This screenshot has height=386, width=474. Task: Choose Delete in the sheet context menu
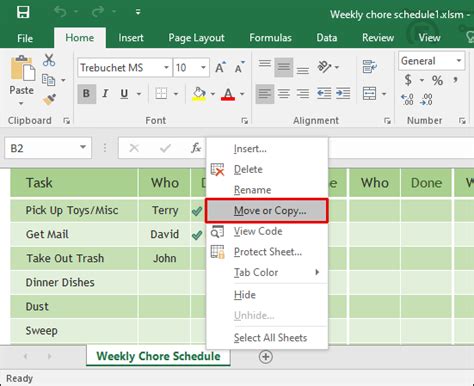pyautogui.click(x=267, y=169)
